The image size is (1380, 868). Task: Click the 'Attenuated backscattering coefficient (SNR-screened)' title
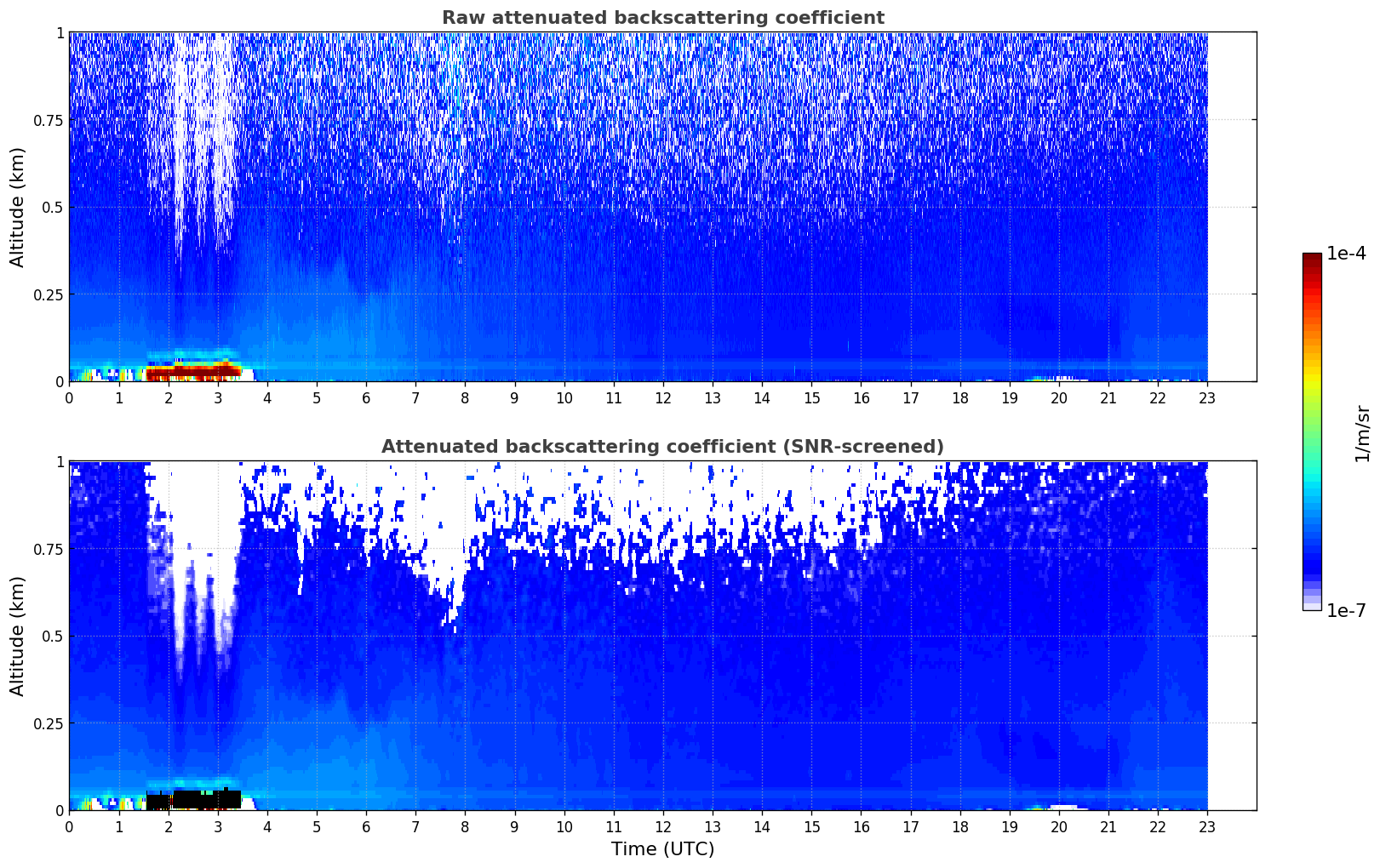click(x=662, y=447)
